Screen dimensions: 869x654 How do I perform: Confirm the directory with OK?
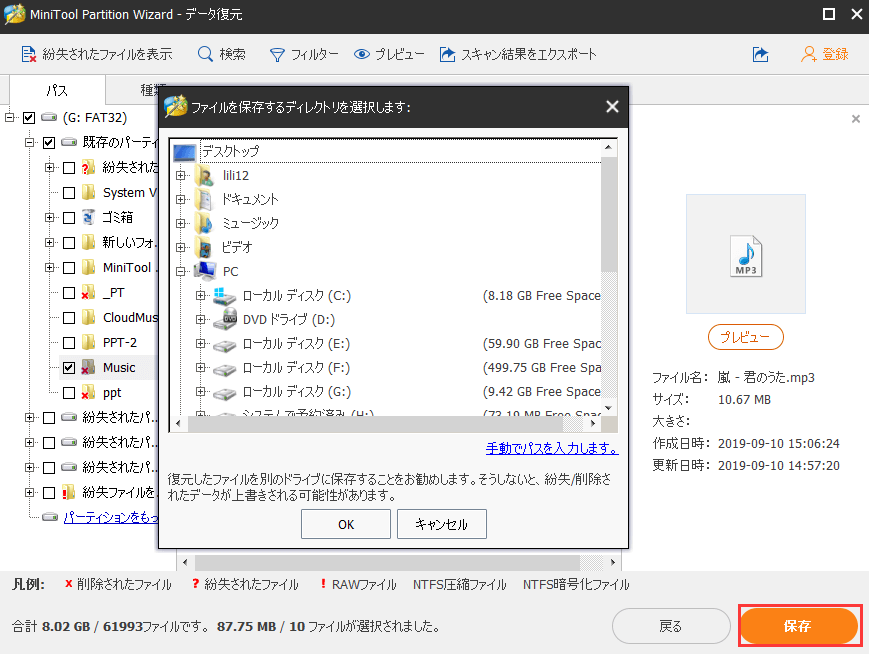[346, 524]
